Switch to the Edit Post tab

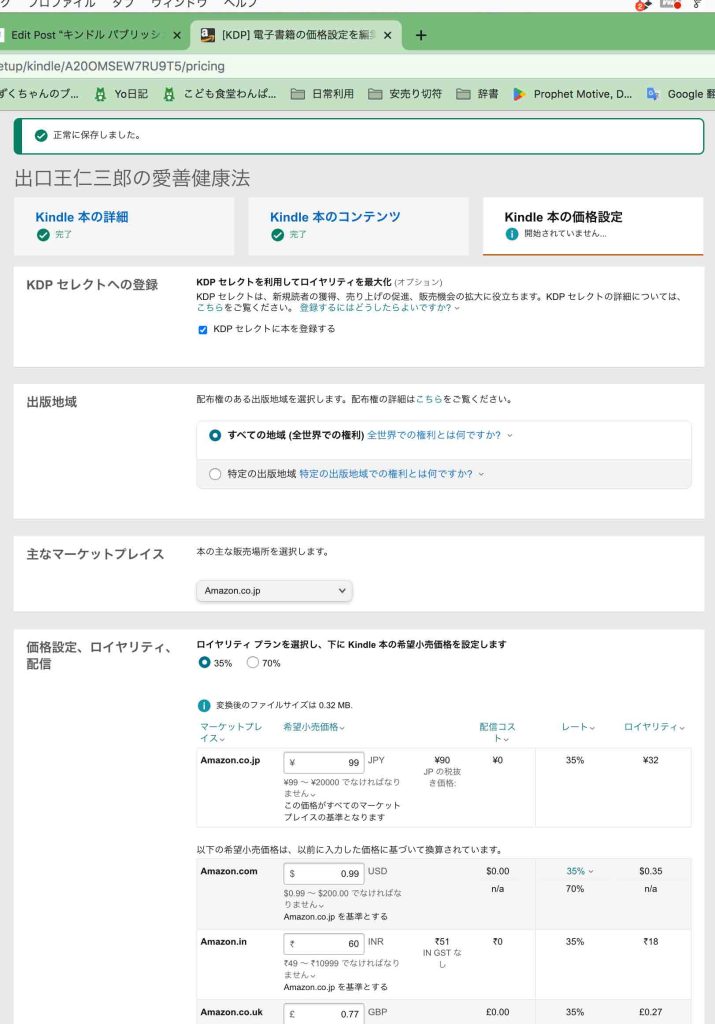click(85, 35)
